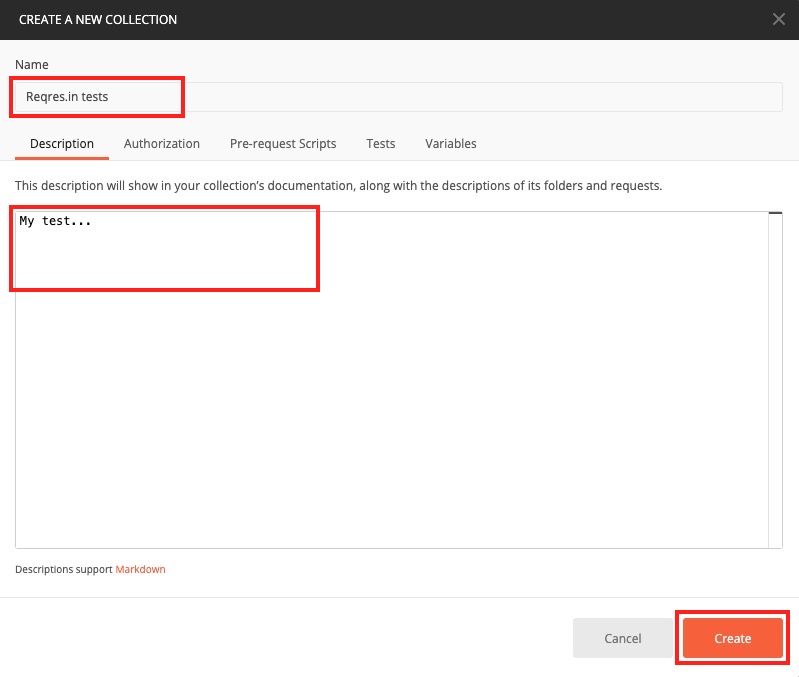799x677 pixels.
Task: Switch to the Description tab
Action: 62,144
